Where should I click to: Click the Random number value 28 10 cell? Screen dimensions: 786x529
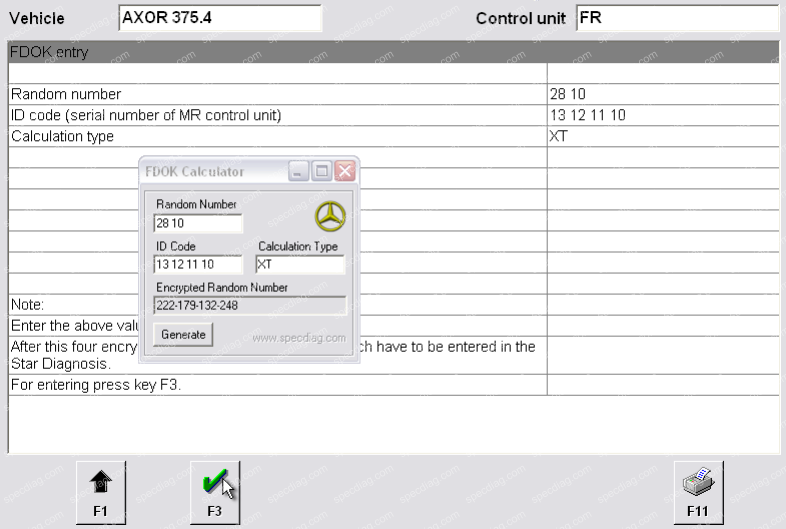[661, 94]
